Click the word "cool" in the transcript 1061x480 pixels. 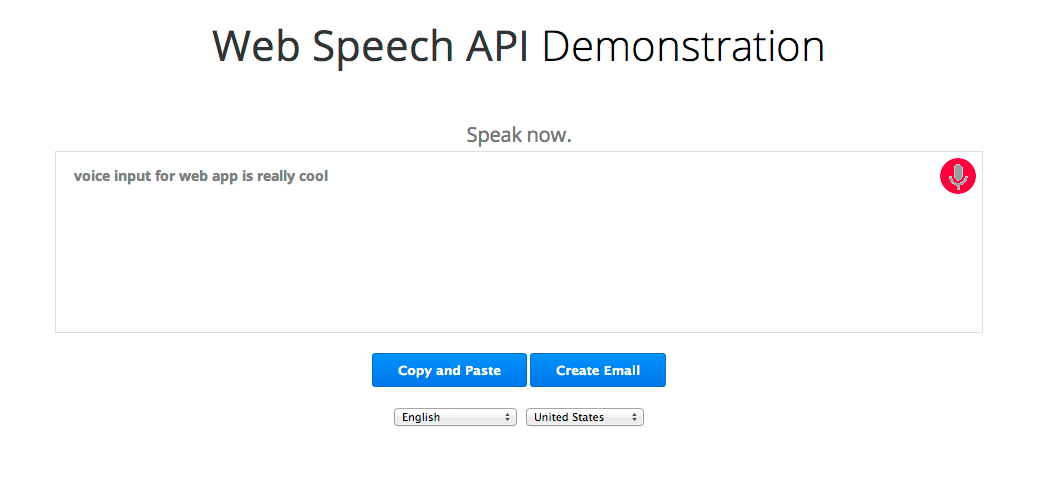click(313, 177)
